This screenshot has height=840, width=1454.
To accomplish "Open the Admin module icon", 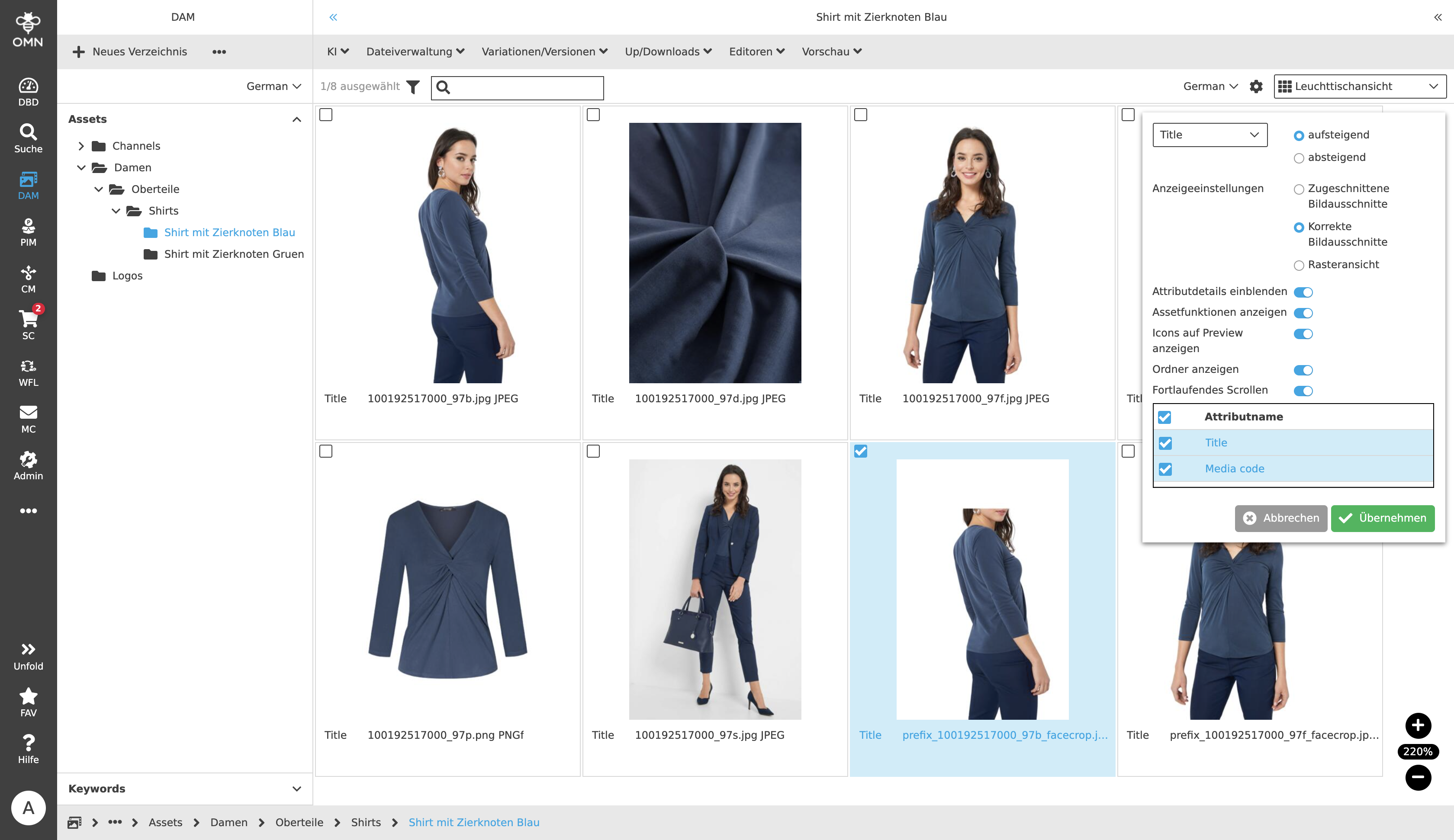I will click(x=28, y=465).
